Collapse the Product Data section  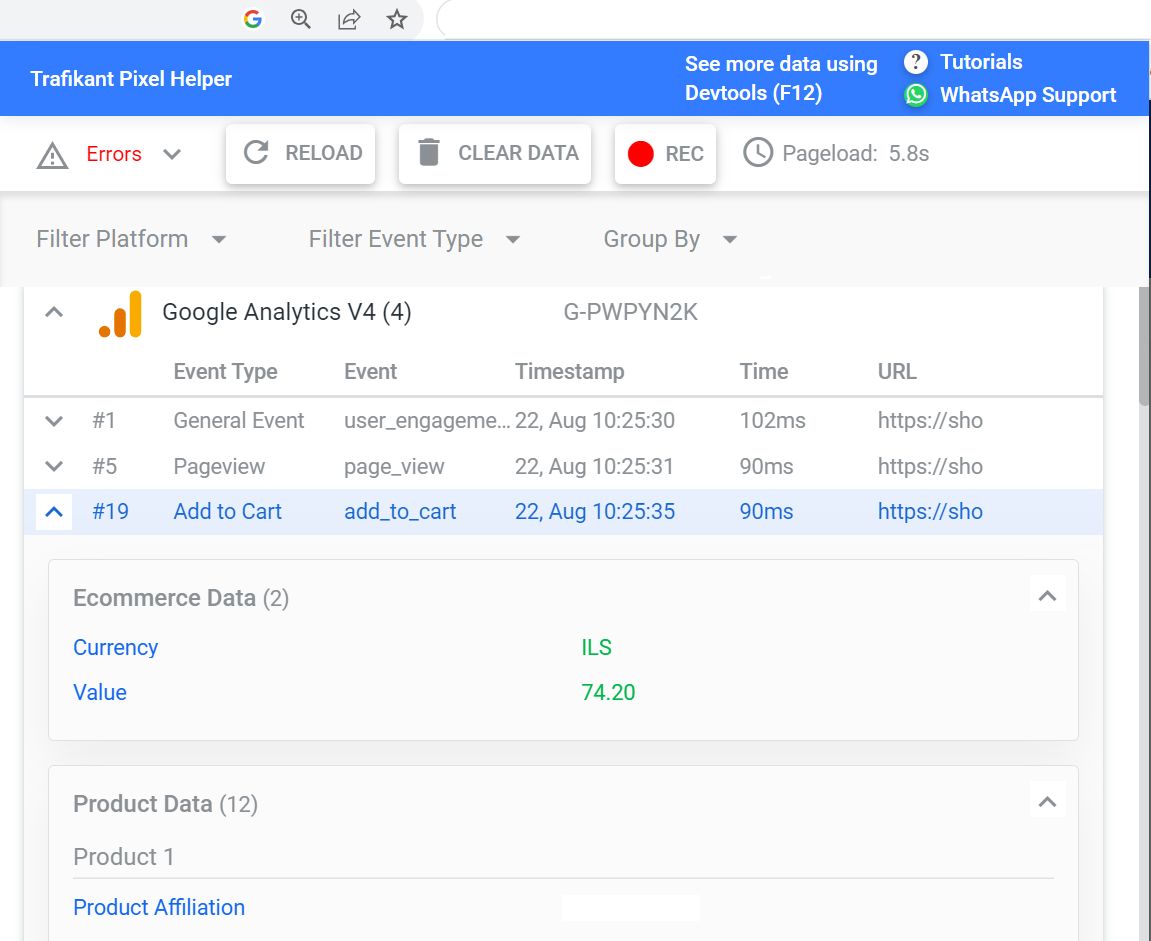[1047, 802]
